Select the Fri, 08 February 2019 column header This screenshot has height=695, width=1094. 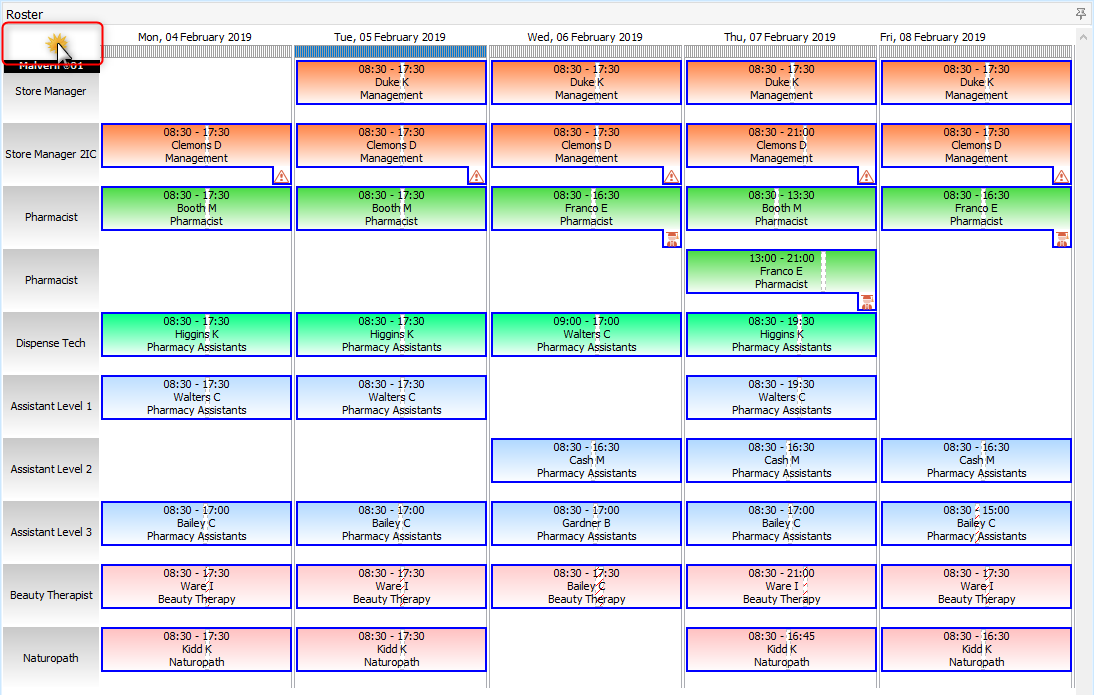(933, 37)
